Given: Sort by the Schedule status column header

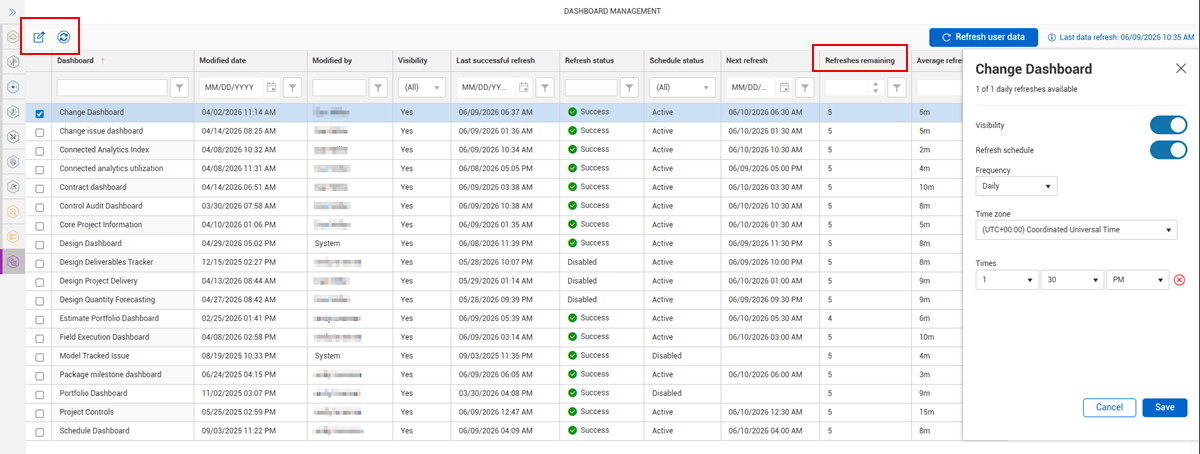Looking at the screenshot, I should point(677,61).
